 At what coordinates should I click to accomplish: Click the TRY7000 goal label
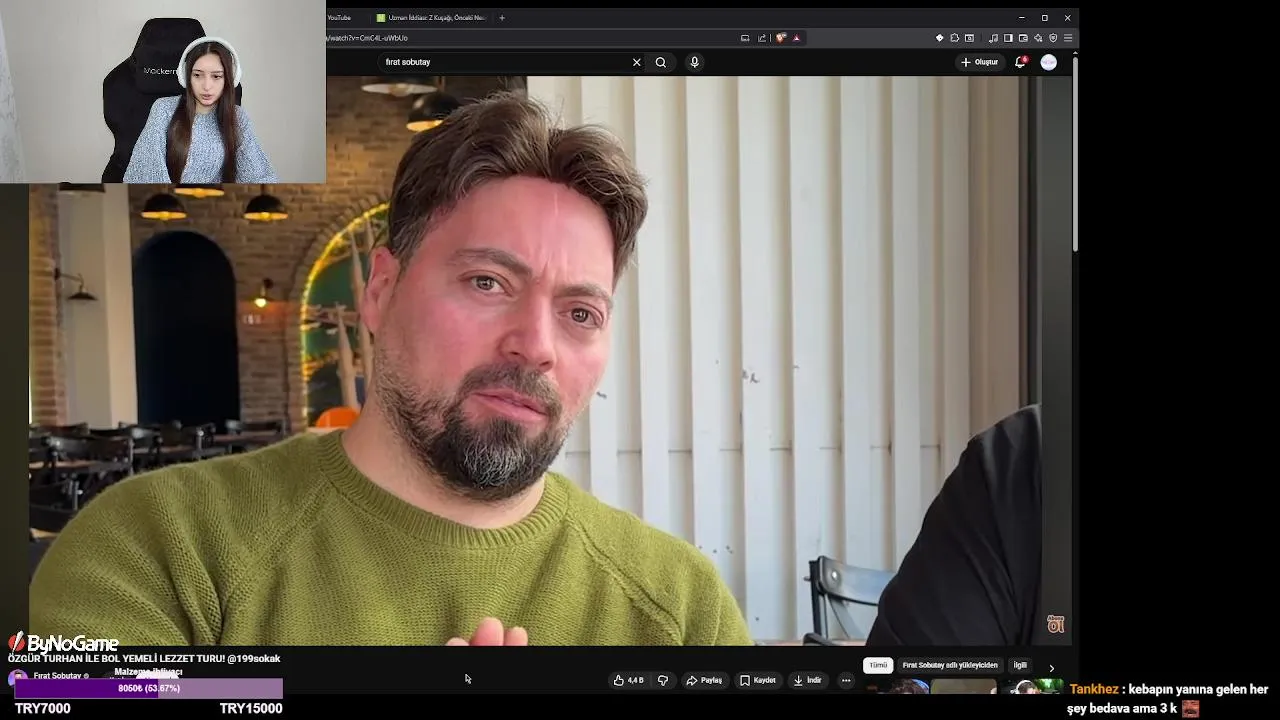[x=43, y=708]
